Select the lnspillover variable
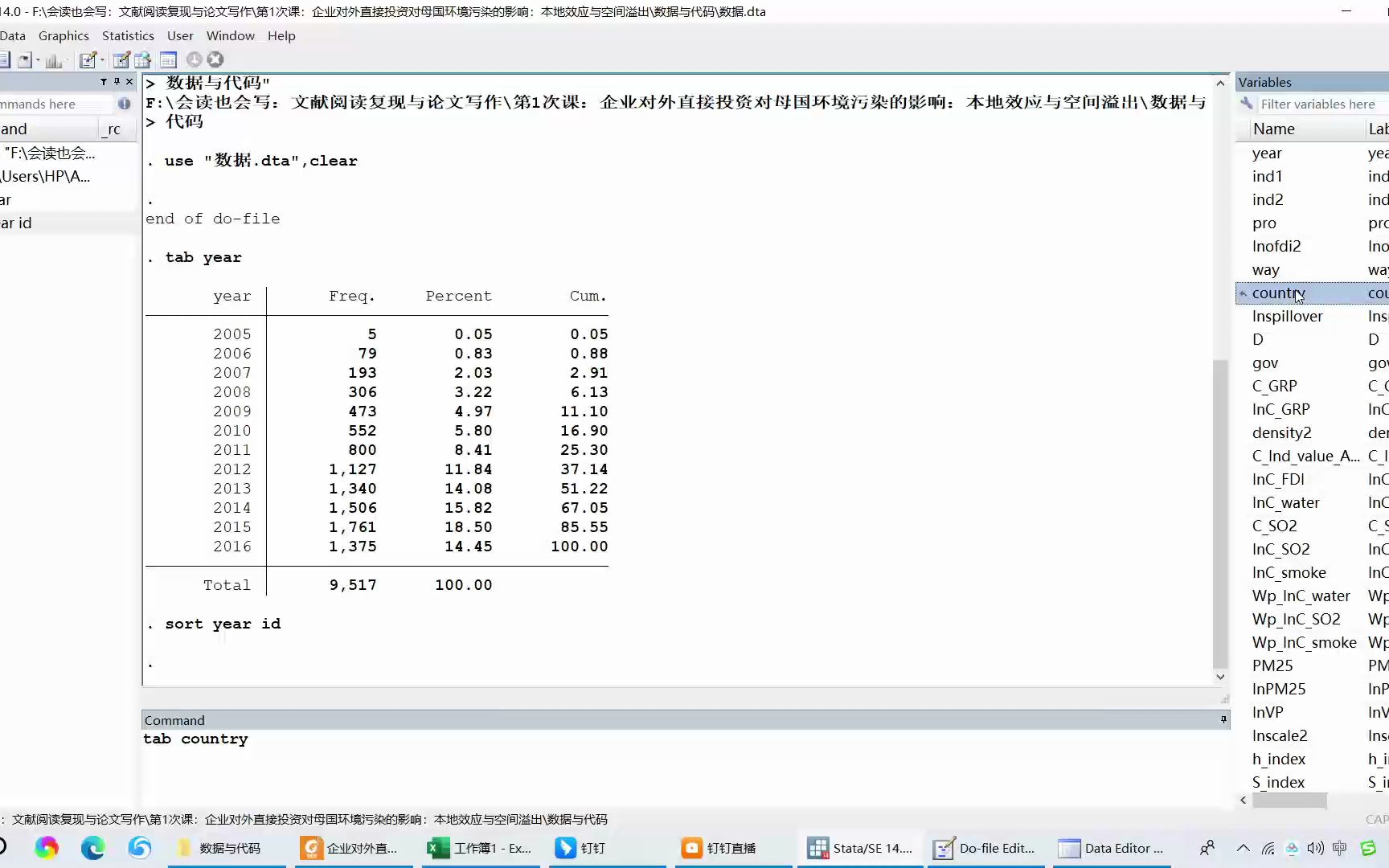This screenshot has height=868, width=1389. pos(1287,316)
